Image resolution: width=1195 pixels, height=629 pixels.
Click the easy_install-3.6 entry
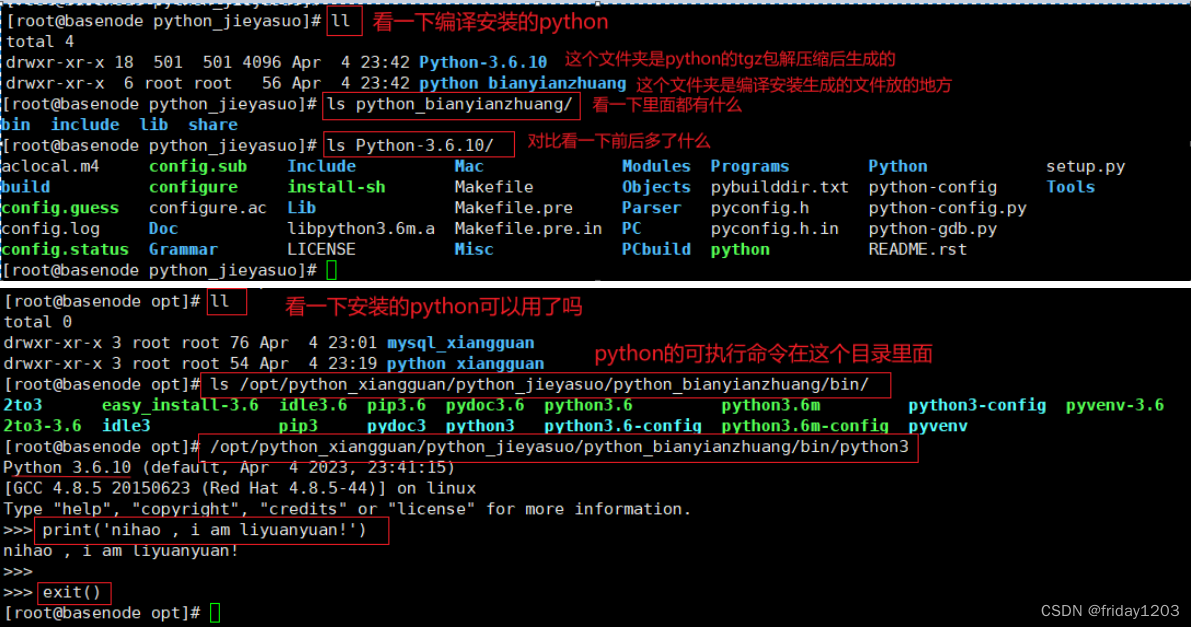point(180,405)
